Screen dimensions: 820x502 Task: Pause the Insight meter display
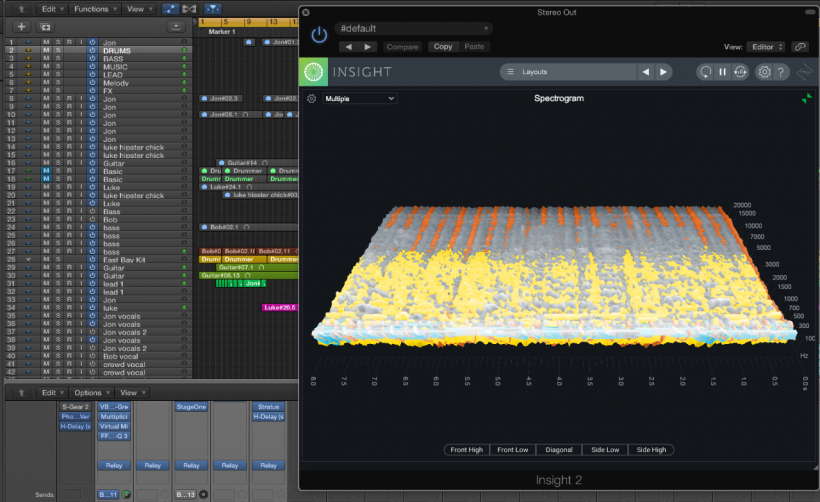(722, 72)
